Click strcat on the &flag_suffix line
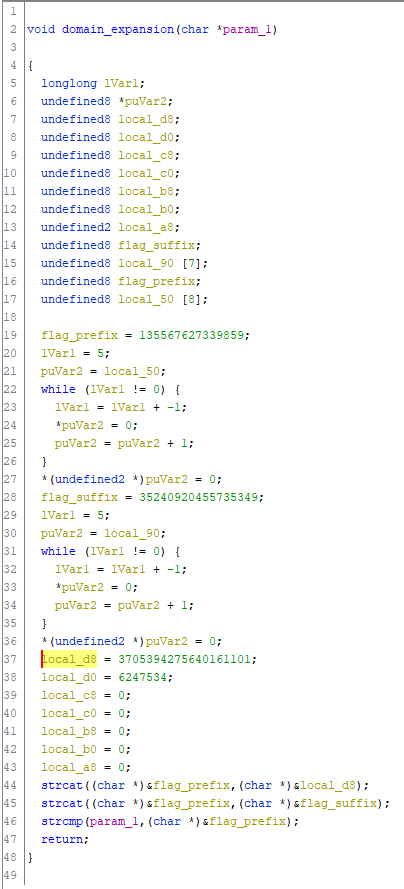Image resolution: width=404 pixels, height=889 pixels. [62, 803]
